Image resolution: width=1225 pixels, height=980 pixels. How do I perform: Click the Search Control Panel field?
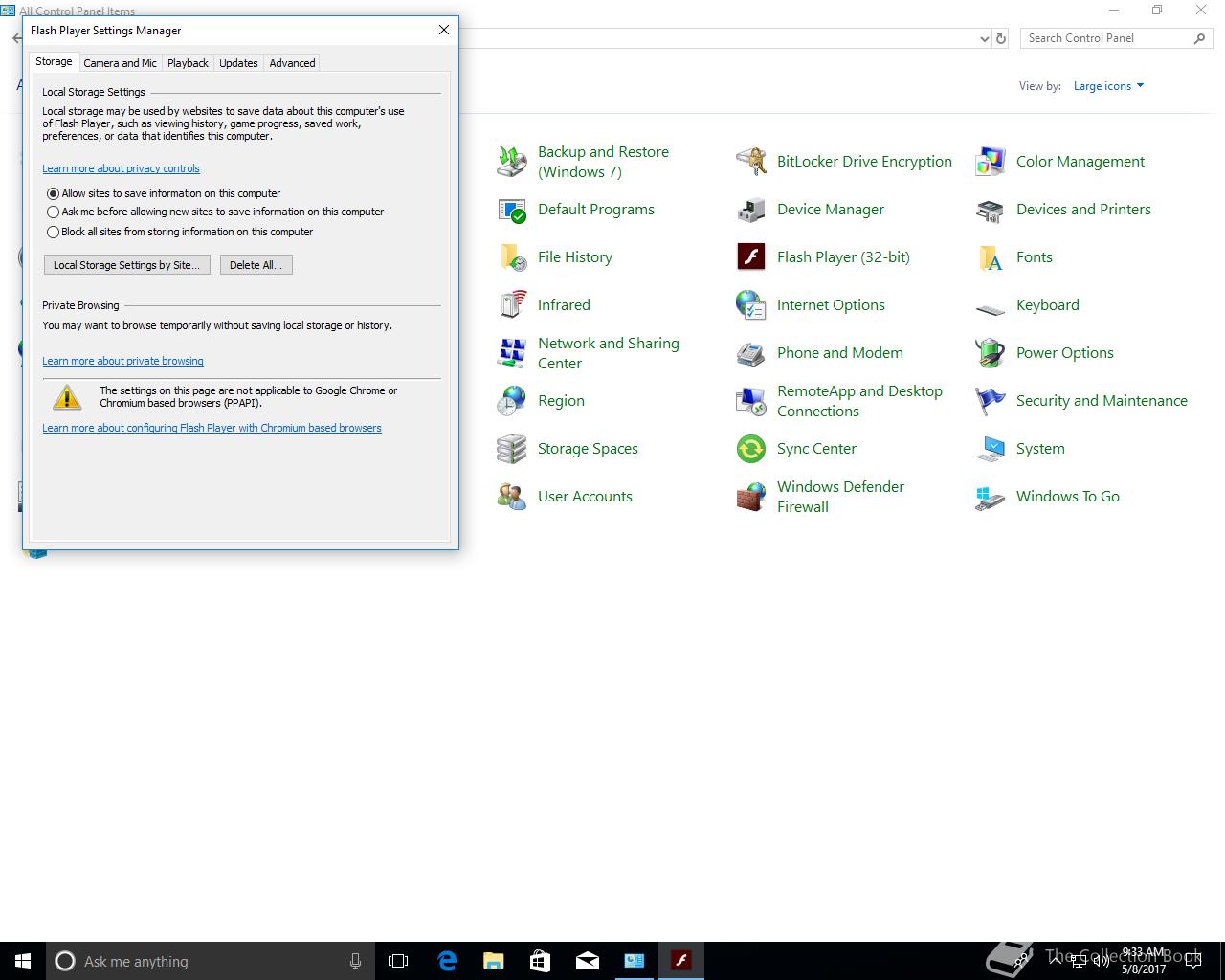coord(1105,38)
